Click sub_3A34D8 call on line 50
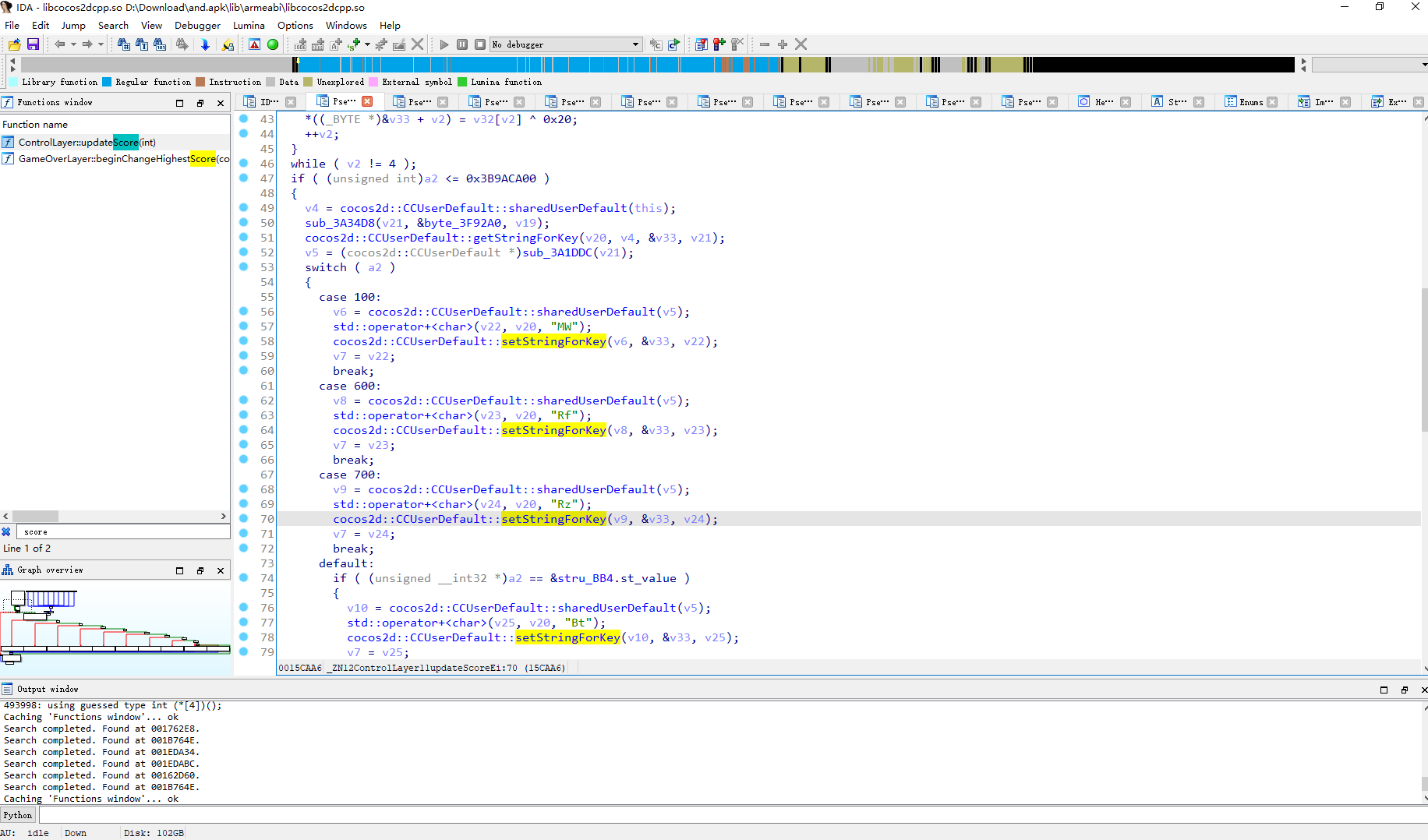 (x=340, y=223)
